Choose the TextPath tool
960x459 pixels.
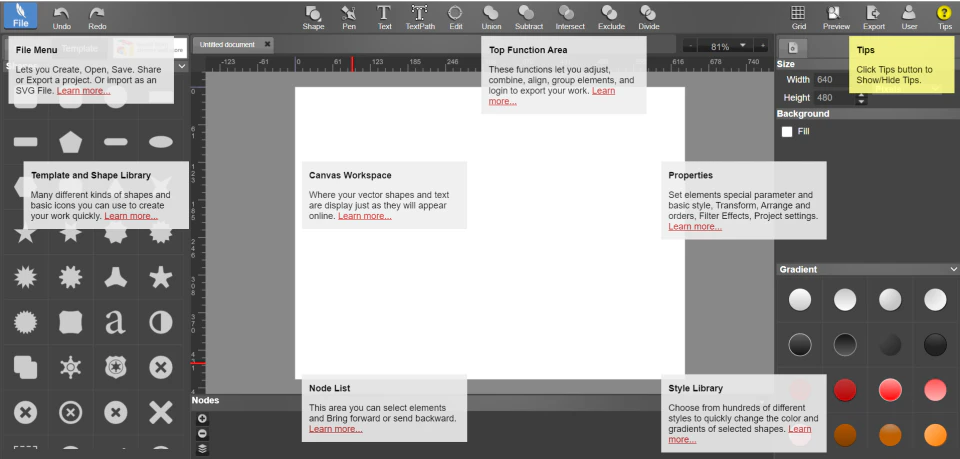tap(420, 18)
